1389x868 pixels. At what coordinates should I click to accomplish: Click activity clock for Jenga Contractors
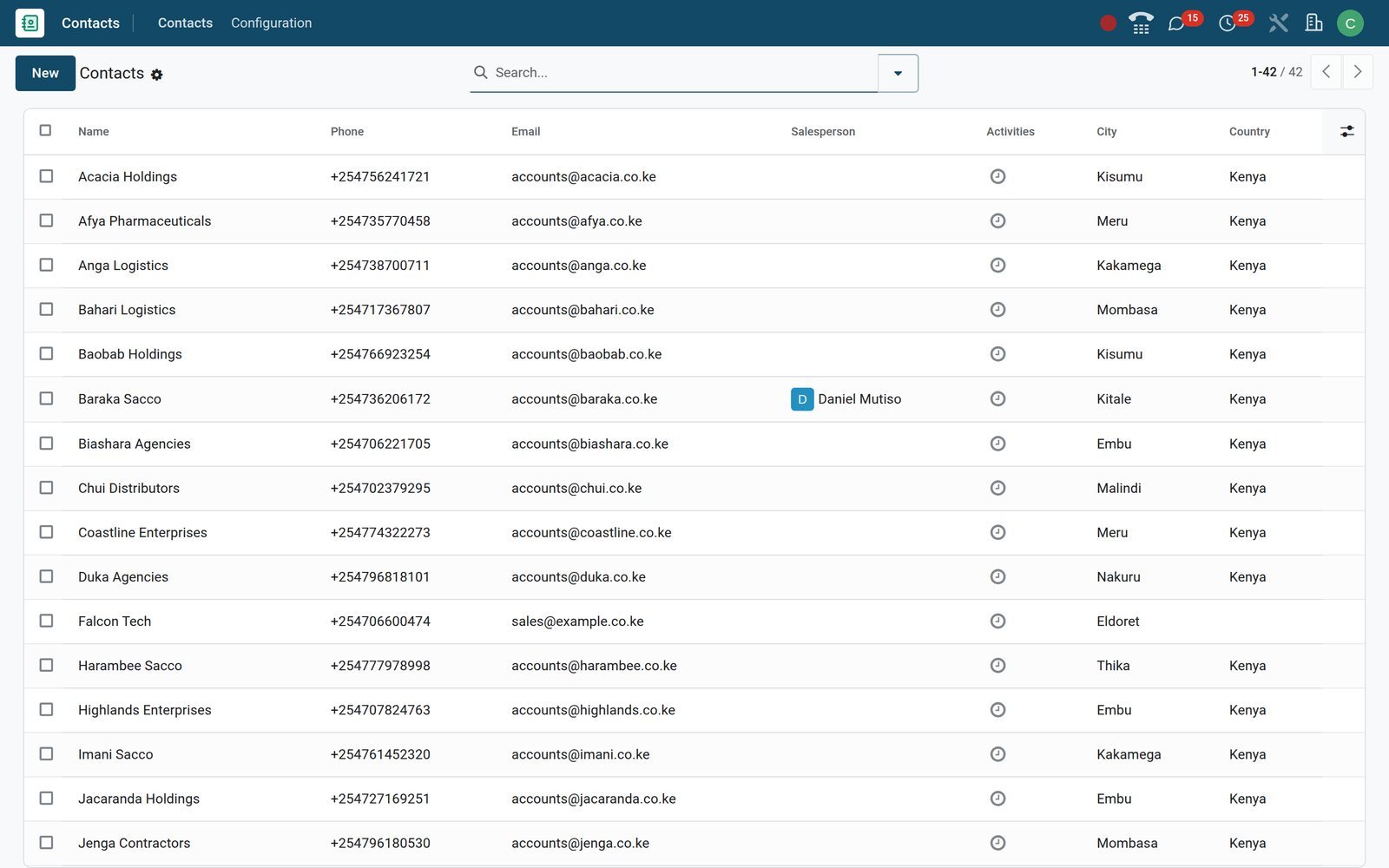997,843
